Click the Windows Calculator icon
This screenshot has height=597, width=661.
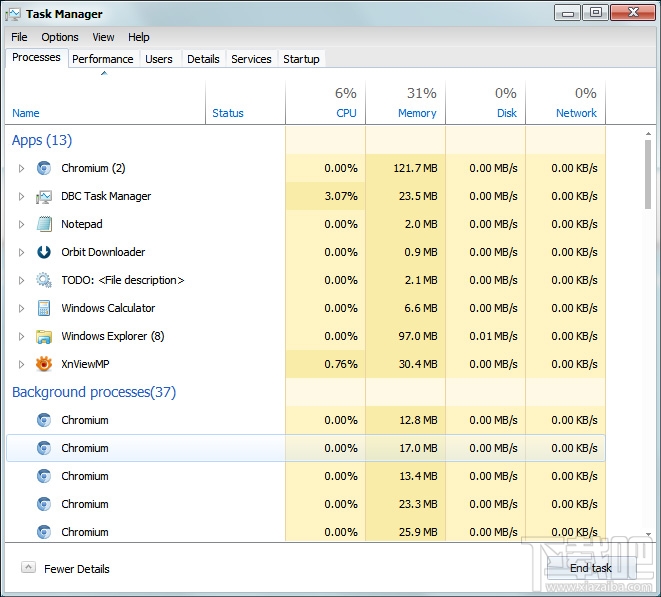(x=44, y=308)
